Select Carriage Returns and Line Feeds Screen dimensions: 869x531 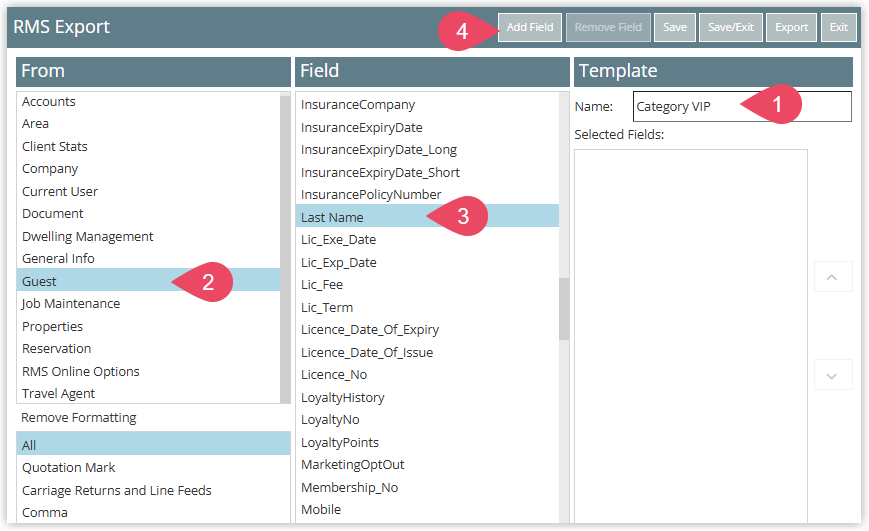click(x=154, y=491)
